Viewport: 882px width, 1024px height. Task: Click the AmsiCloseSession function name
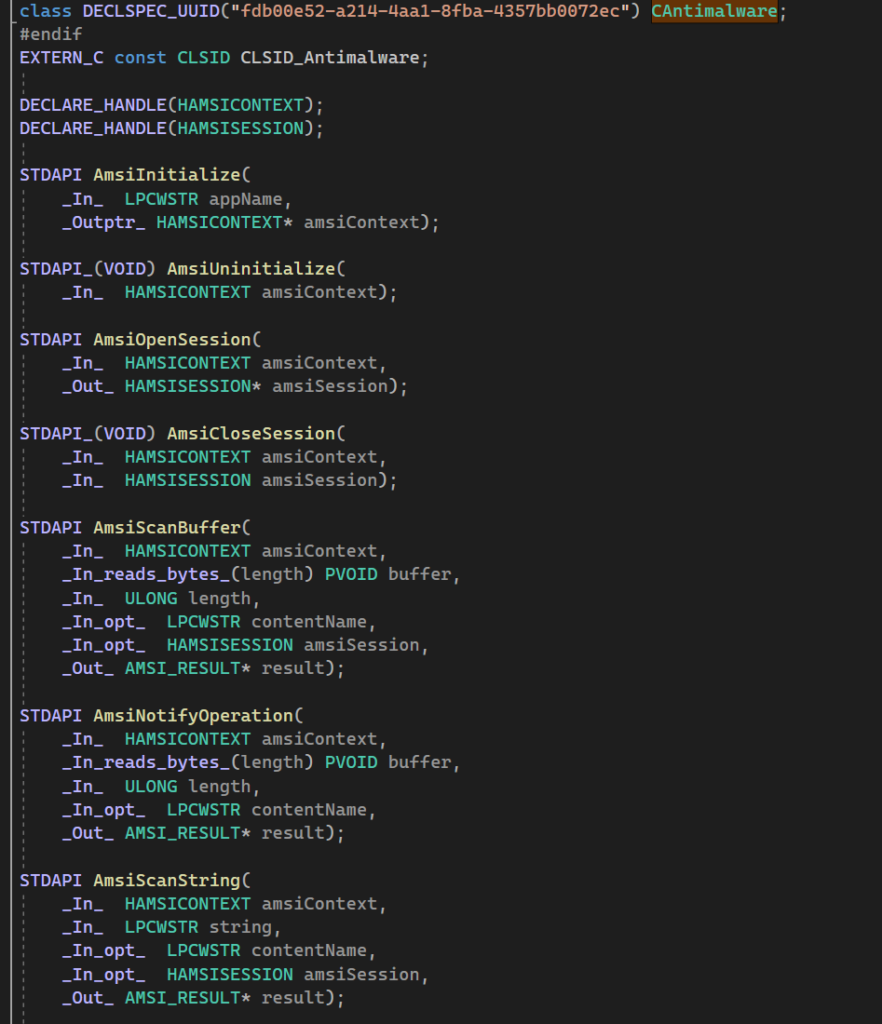click(x=251, y=434)
